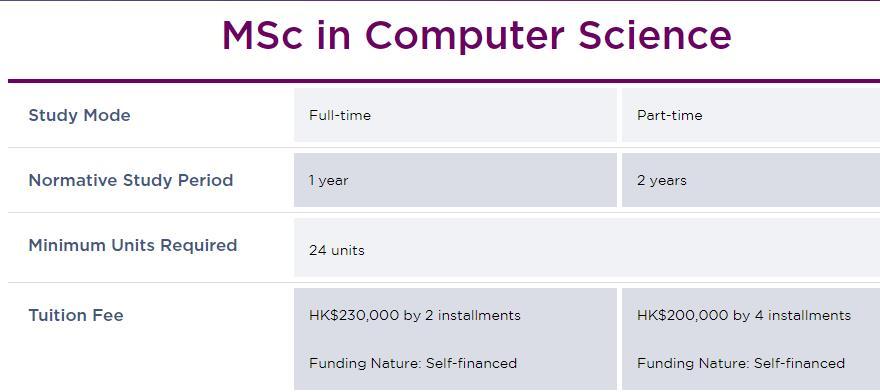Click the MSc in Computer Science heading
880x392 pixels.
click(476, 35)
